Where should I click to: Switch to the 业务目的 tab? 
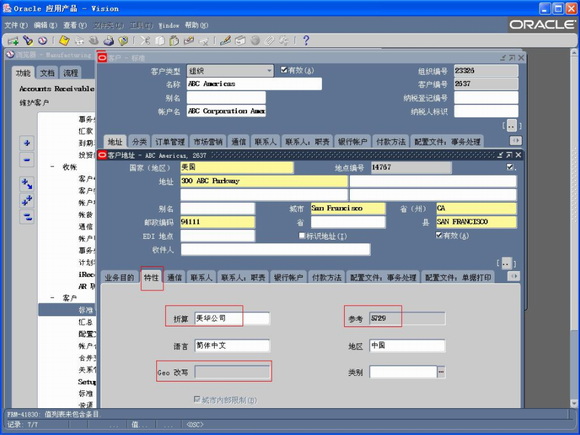[119, 277]
